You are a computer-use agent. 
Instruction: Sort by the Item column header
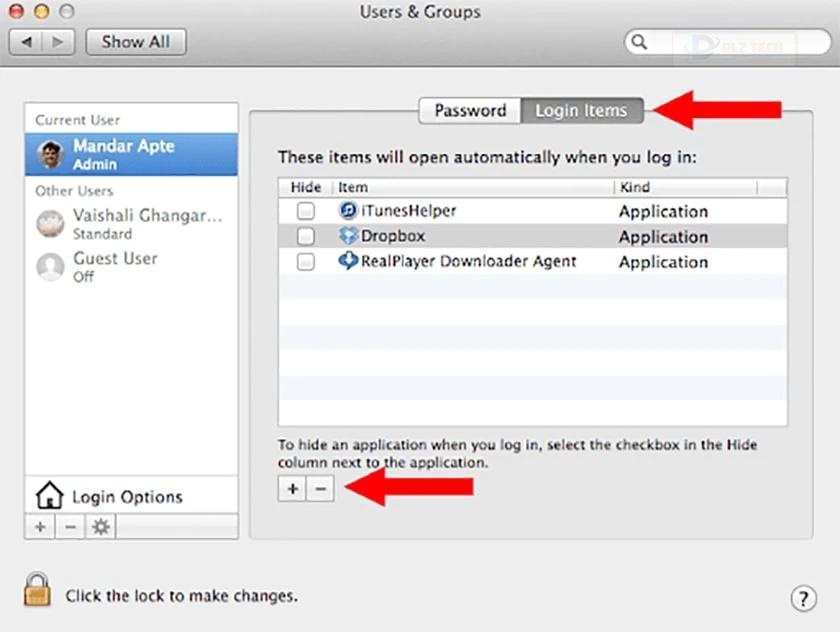[472, 187]
